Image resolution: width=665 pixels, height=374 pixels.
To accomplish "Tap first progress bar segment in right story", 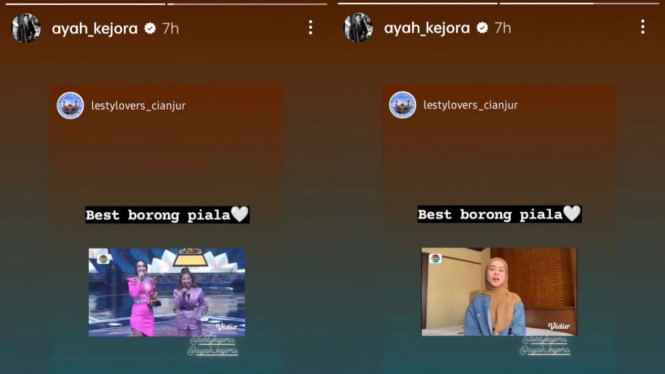I will (418, 3).
